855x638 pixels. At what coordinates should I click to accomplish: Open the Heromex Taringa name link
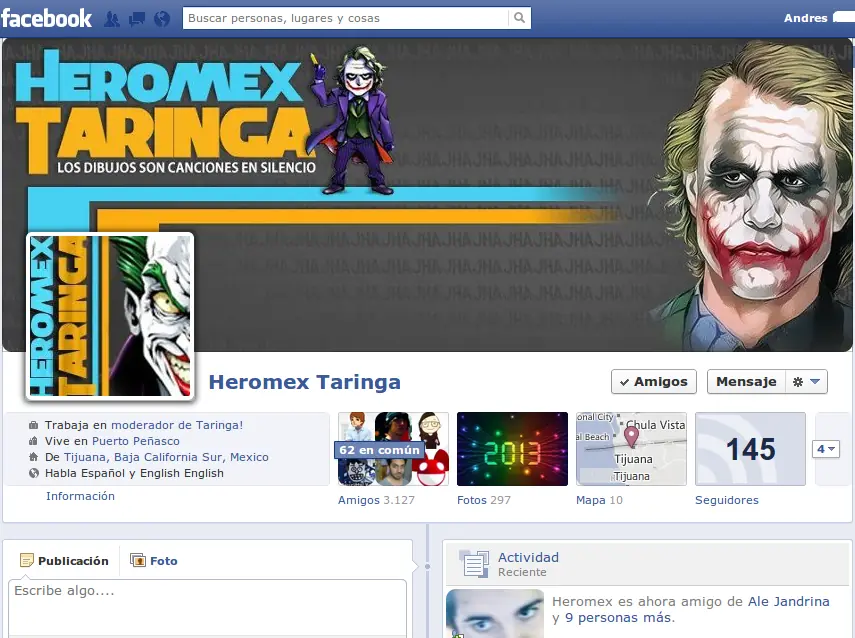tap(305, 382)
